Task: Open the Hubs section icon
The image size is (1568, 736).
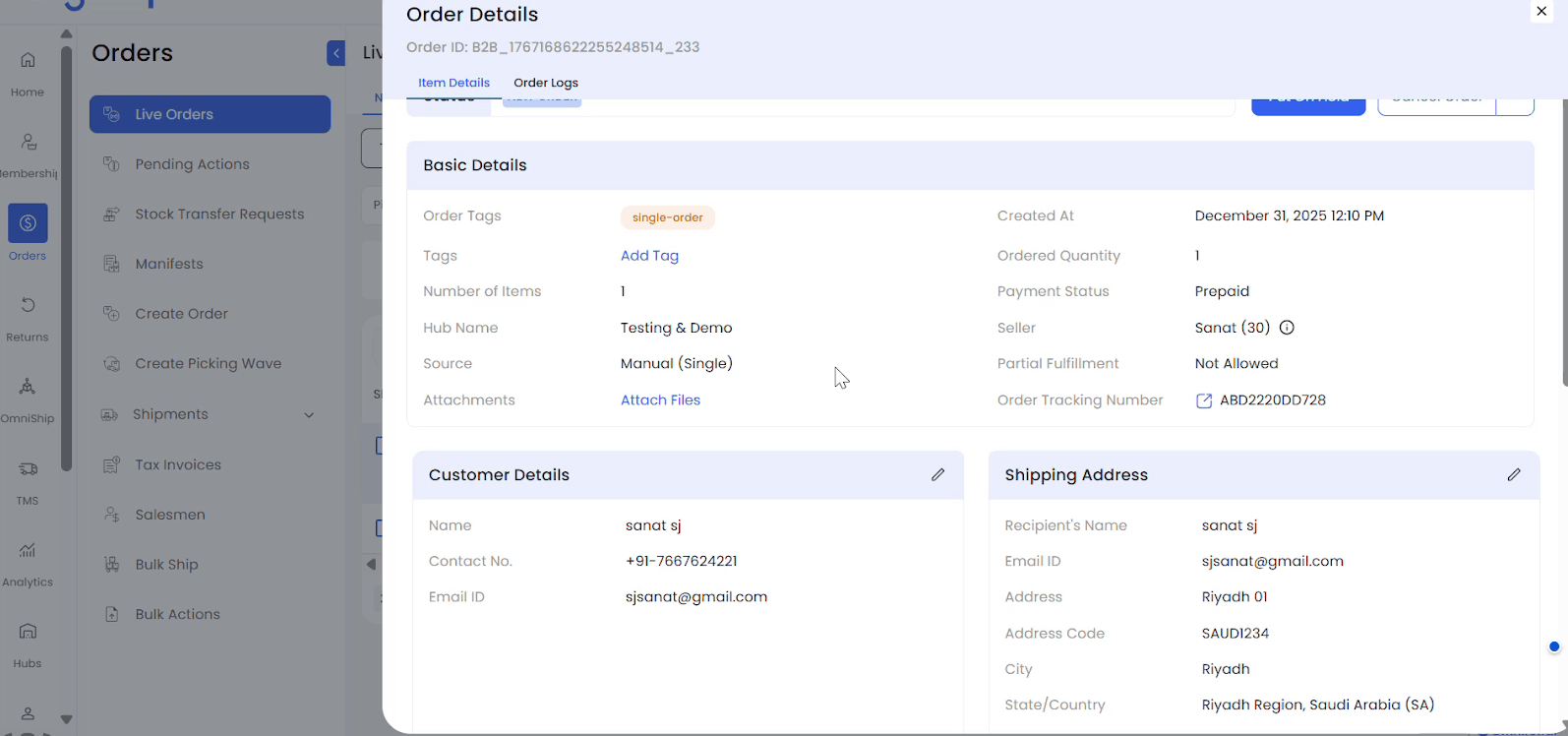Action: point(28,632)
